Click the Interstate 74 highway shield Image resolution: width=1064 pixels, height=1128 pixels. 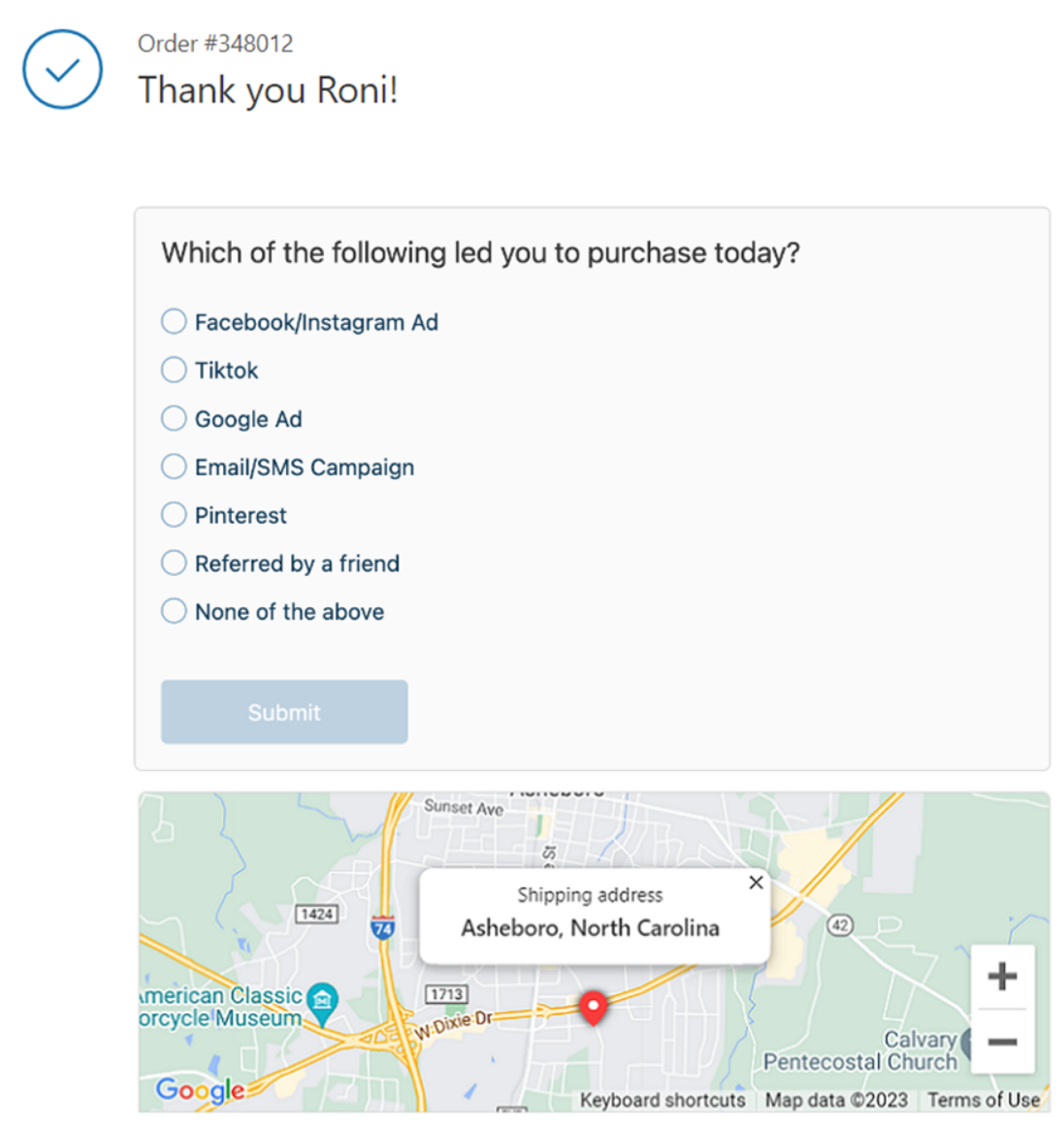pos(383,926)
